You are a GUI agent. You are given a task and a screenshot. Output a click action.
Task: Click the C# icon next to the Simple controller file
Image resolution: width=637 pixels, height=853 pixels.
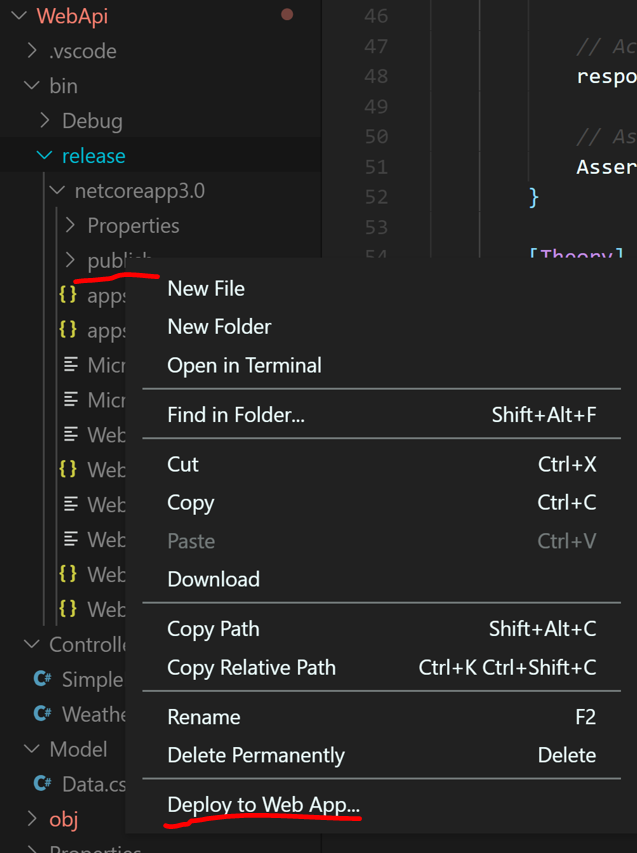41,679
